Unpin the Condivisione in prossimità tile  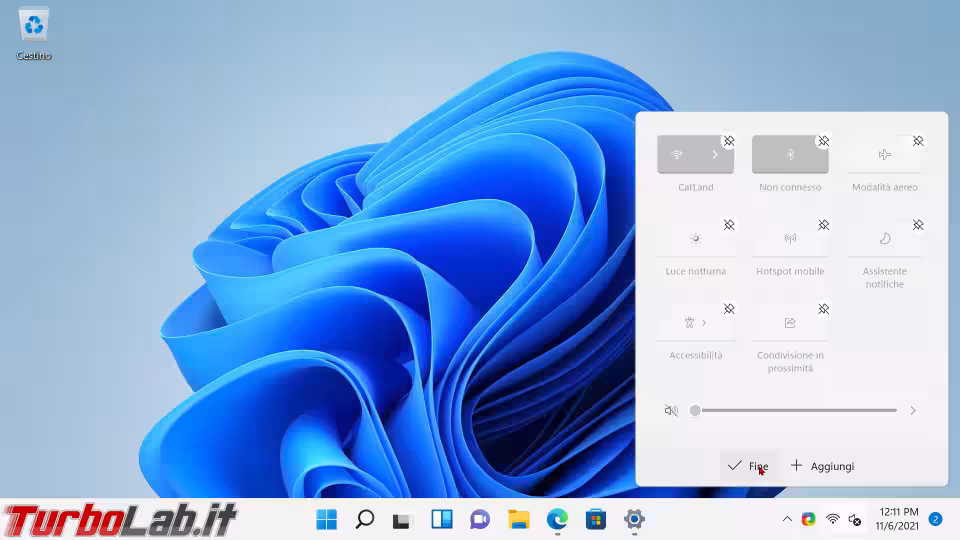tap(823, 309)
